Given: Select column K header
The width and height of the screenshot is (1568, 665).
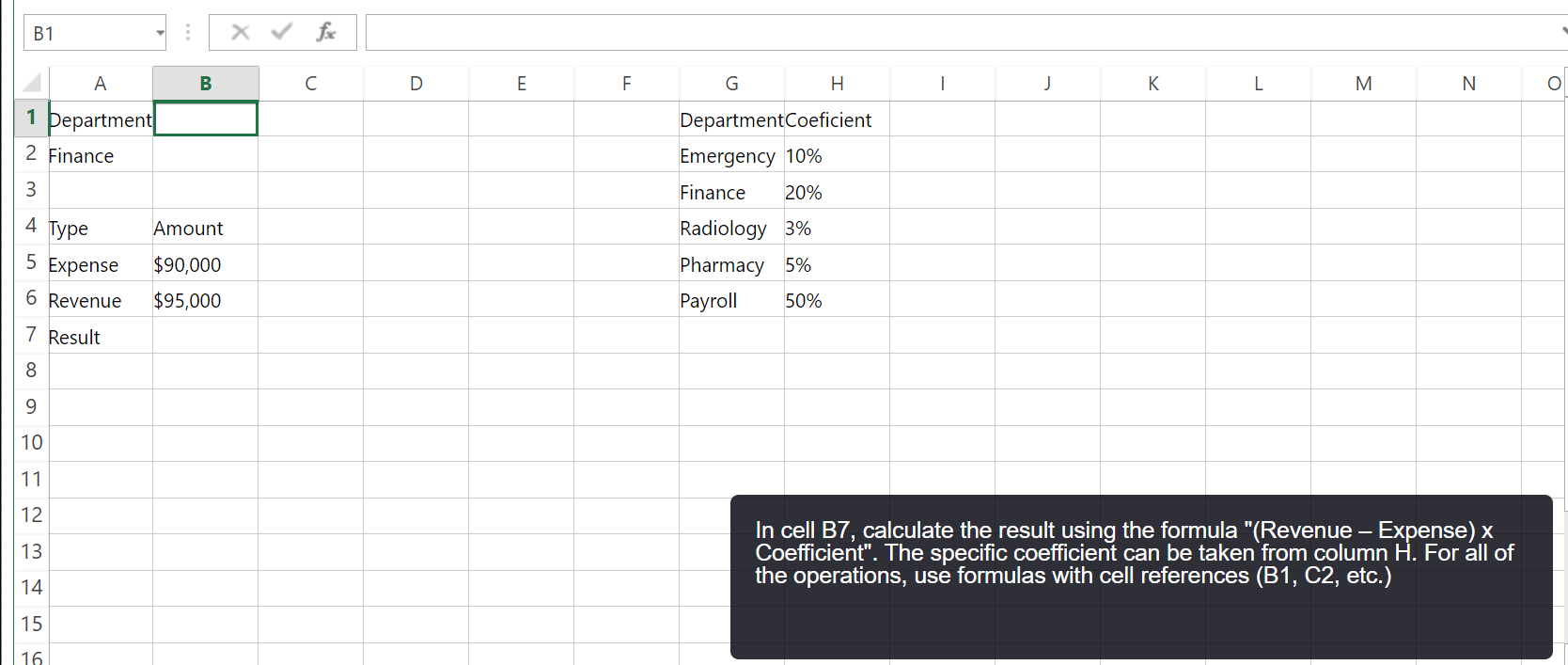Looking at the screenshot, I should 1153,83.
